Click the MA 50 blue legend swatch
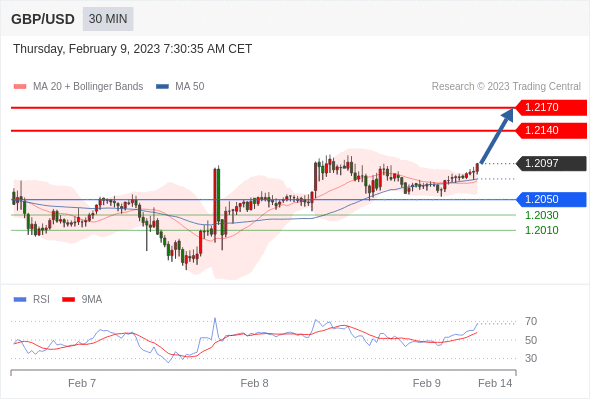Image resolution: width=590 pixels, height=400 pixels. [x=163, y=87]
